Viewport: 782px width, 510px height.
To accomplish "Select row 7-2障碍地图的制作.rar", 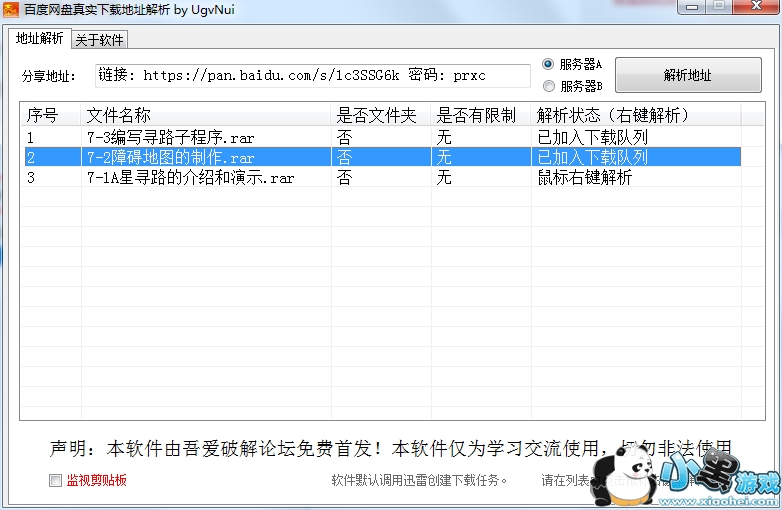I will pyautogui.click(x=383, y=157).
